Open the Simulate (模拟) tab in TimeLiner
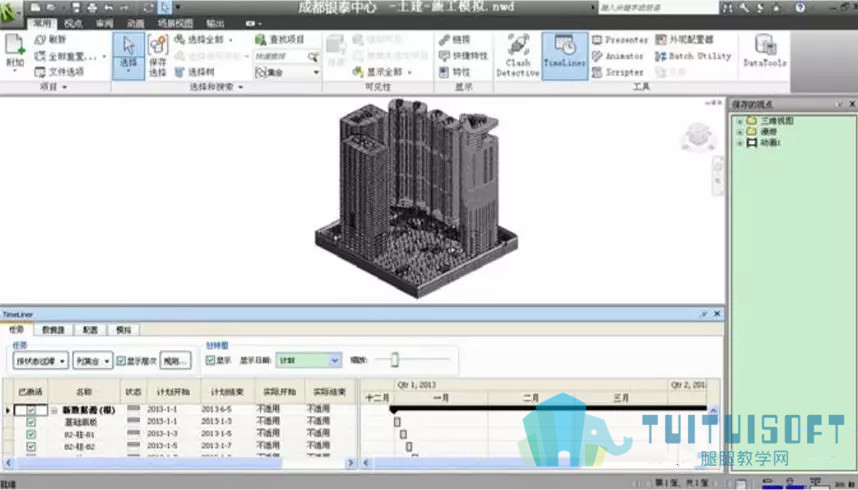 [124, 330]
